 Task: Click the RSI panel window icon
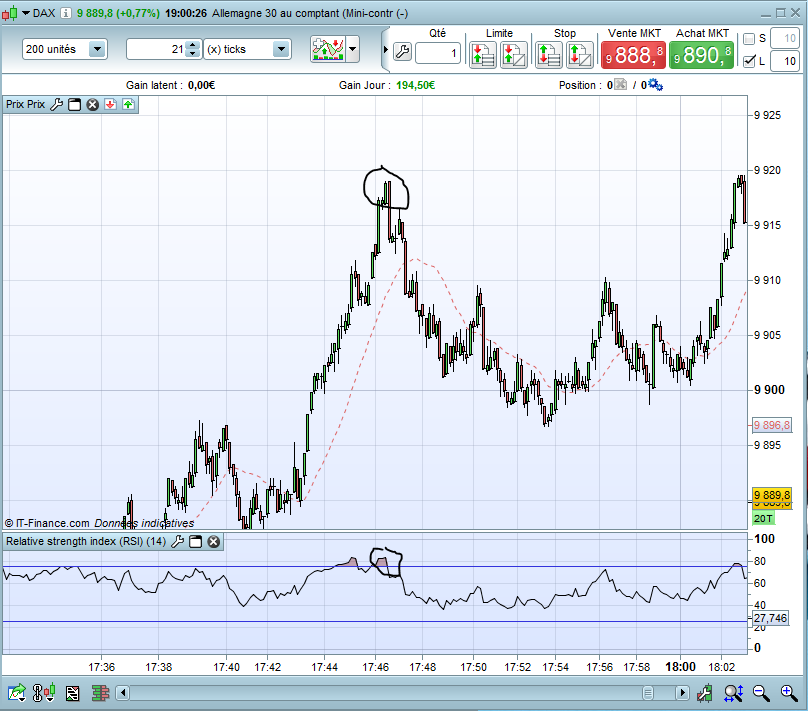(195, 541)
